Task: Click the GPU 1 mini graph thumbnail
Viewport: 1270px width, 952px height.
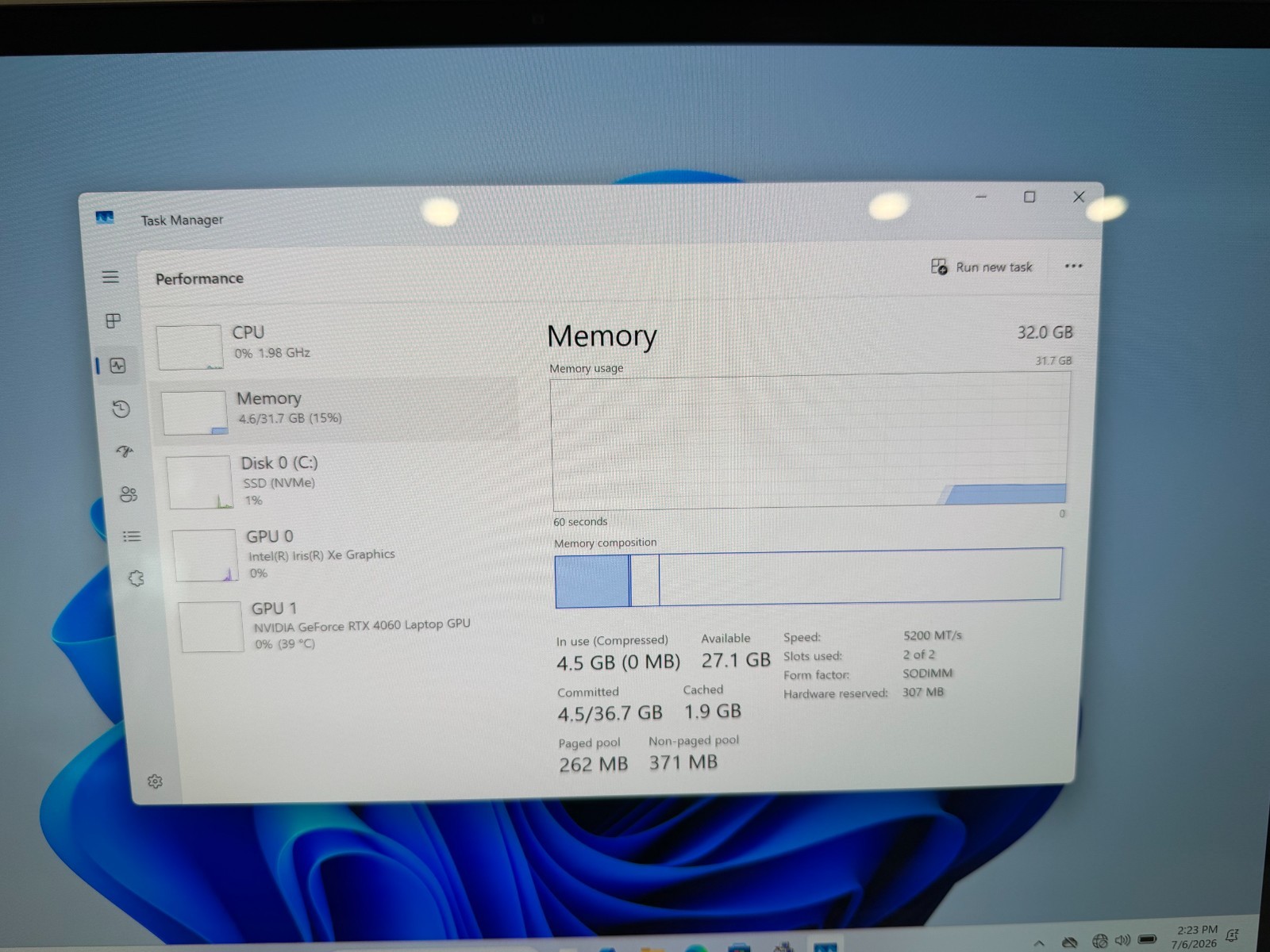Action: tap(210, 627)
